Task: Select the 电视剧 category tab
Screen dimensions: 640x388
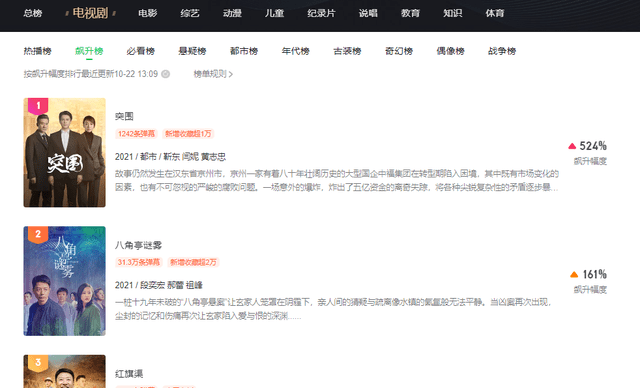Action: point(90,13)
